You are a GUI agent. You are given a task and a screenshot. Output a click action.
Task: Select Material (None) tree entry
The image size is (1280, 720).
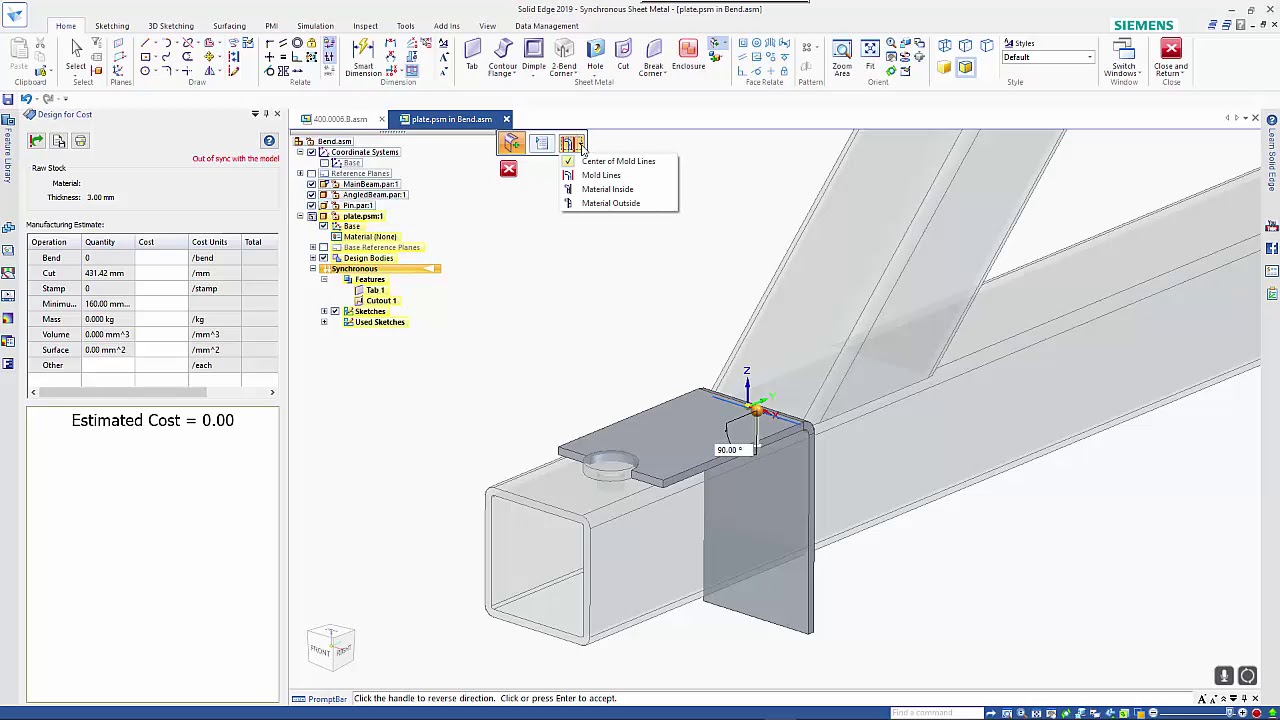coord(370,237)
